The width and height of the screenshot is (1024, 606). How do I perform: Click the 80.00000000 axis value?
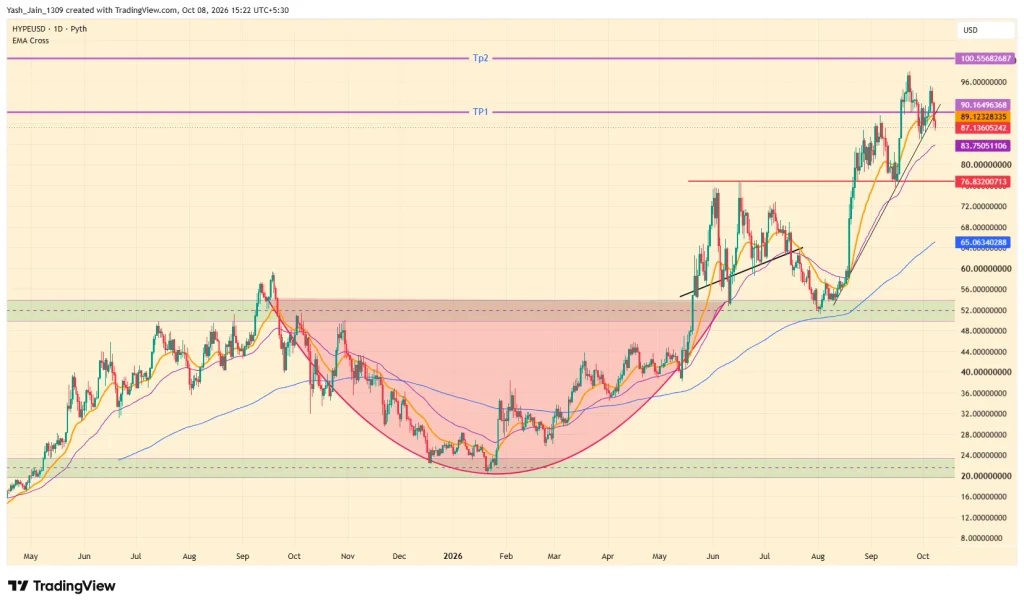[x=985, y=165]
